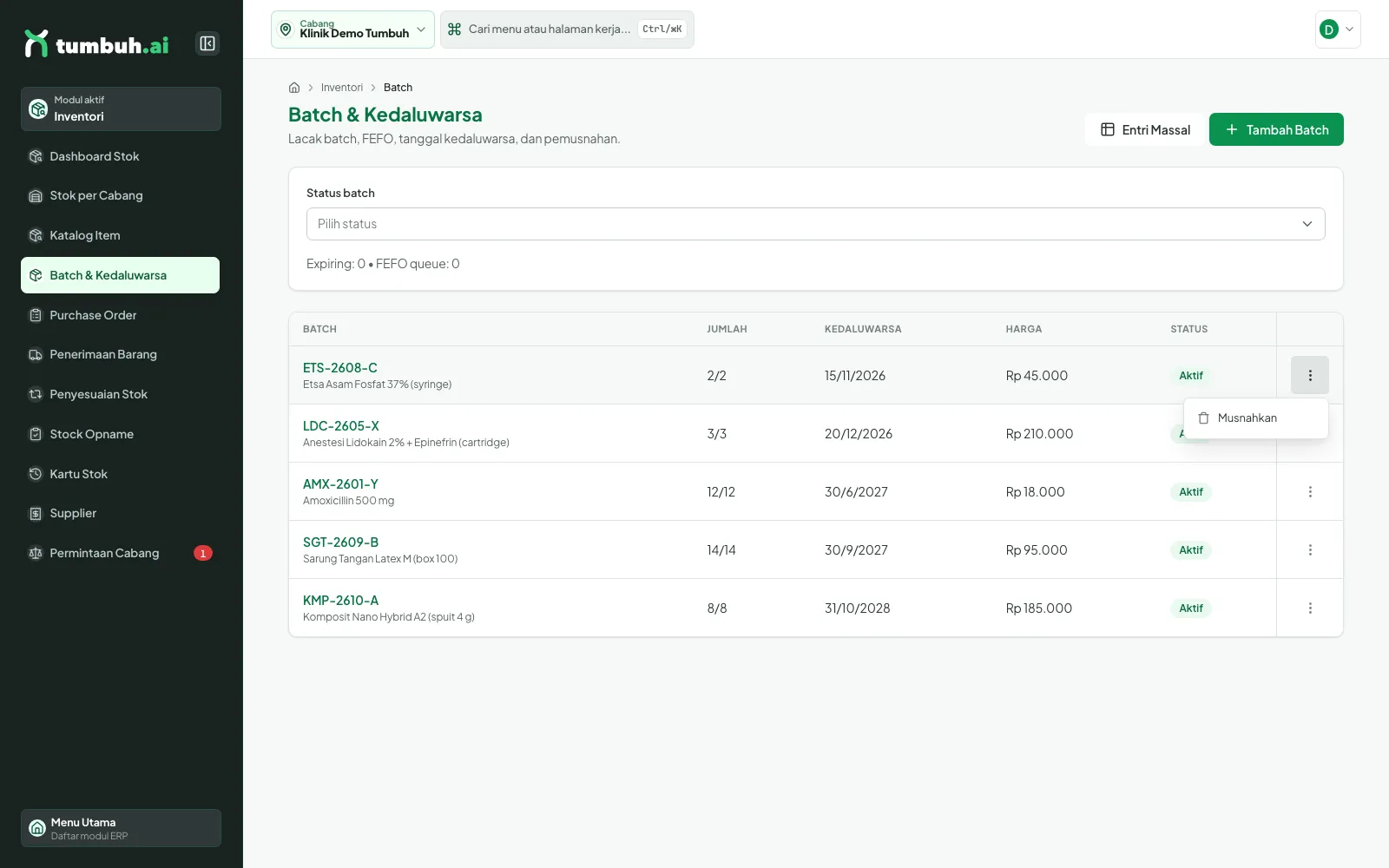
Task: Click the red Permintaan Cabang notification badge
Action: click(203, 553)
